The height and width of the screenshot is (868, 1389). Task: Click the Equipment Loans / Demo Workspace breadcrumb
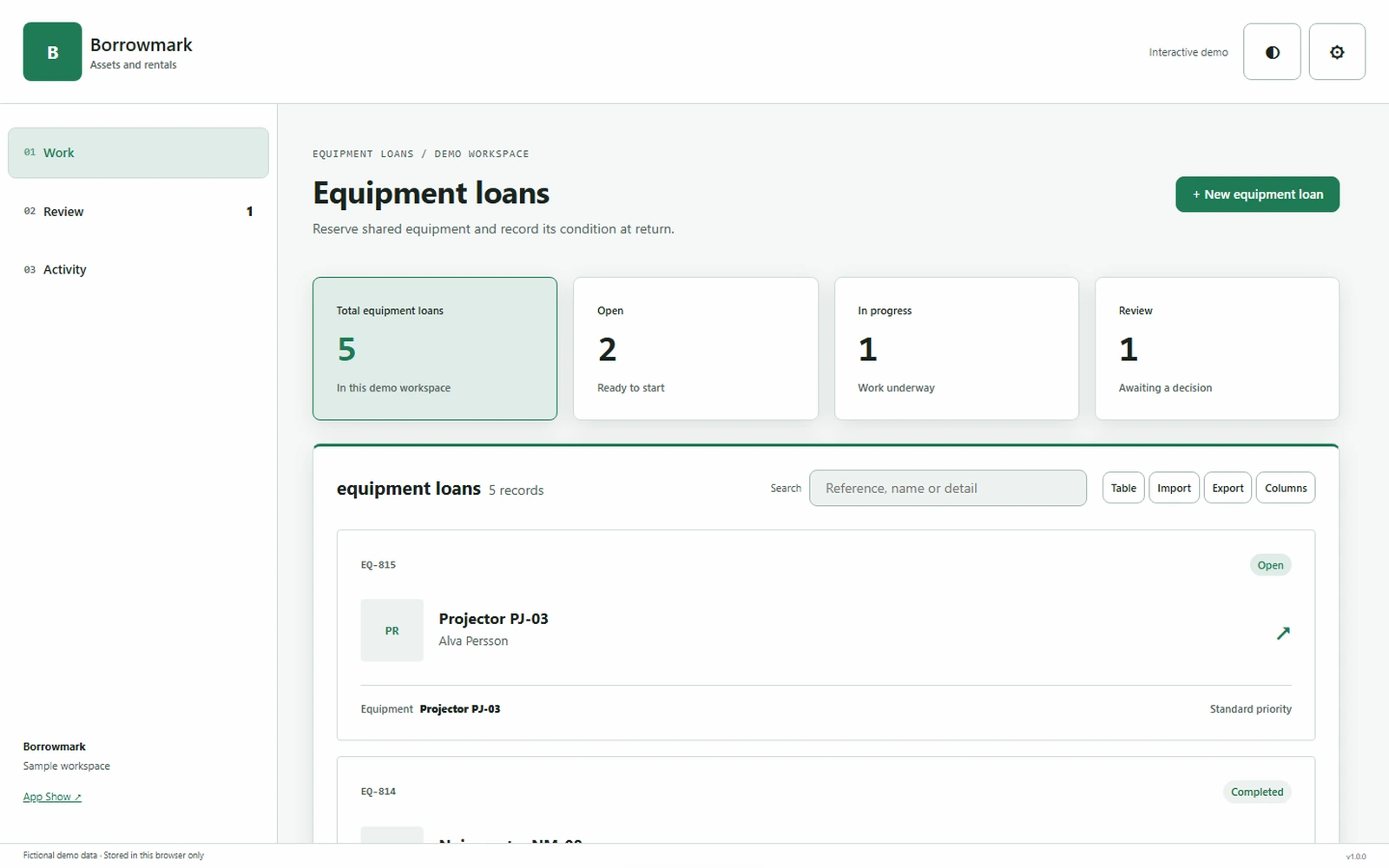point(421,154)
